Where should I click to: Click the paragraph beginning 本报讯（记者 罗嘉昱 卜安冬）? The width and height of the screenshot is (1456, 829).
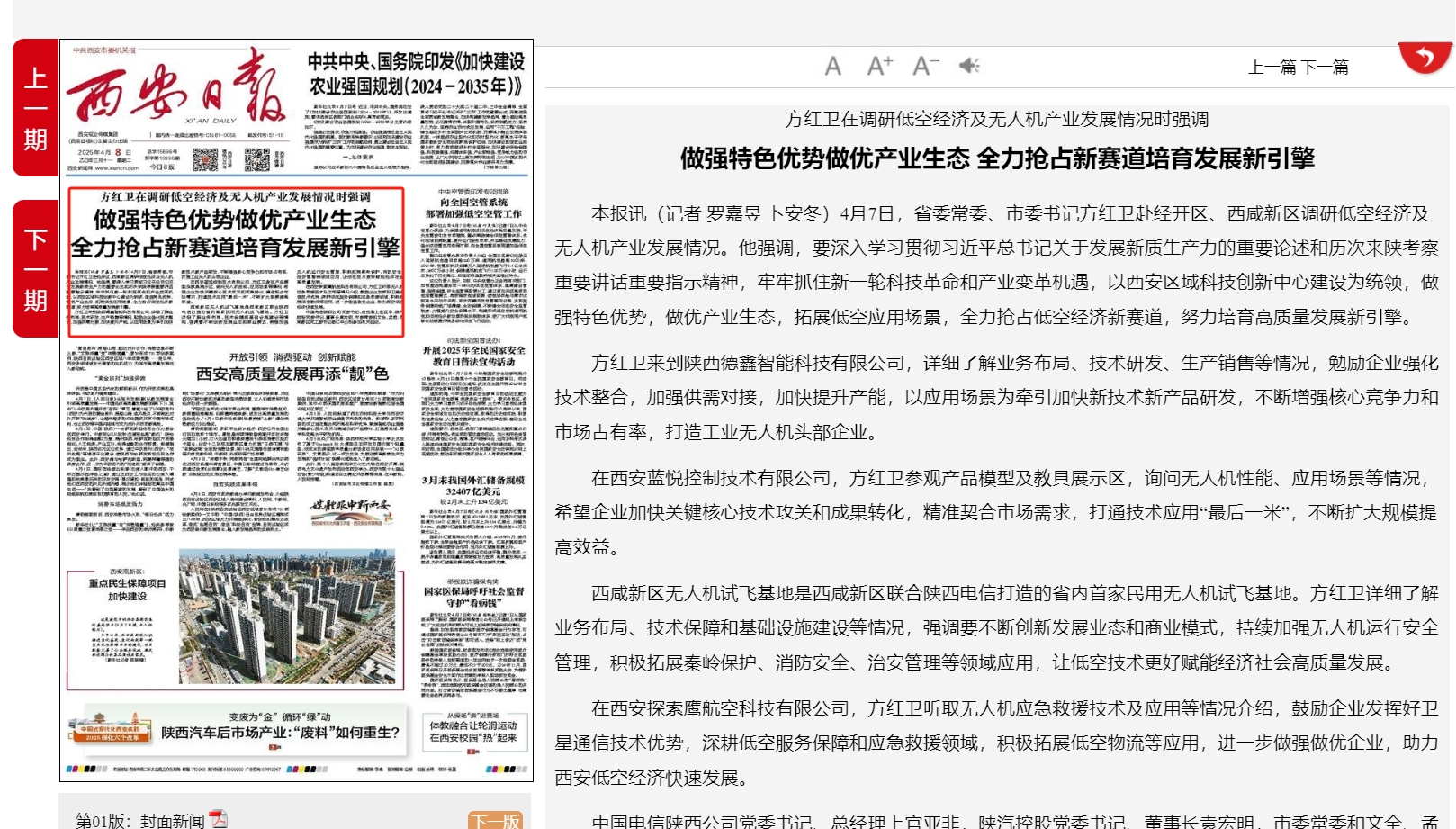(997, 265)
